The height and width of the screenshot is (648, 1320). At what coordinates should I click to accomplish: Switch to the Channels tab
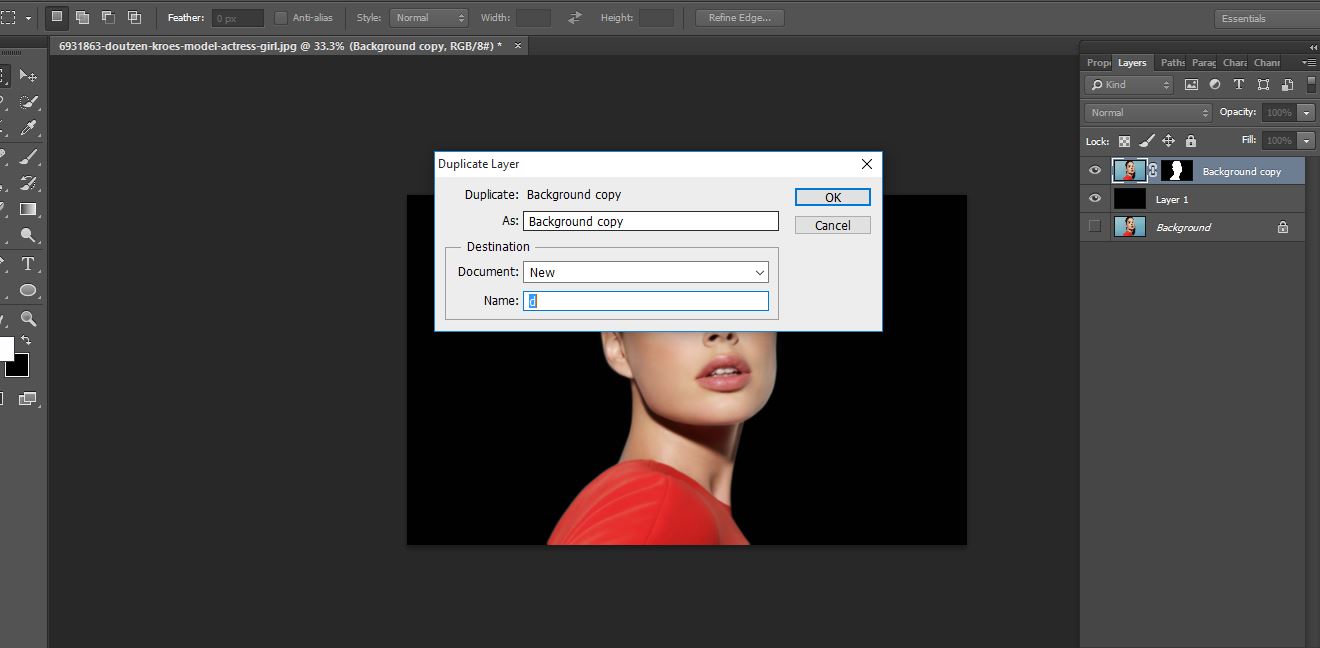point(1266,62)
